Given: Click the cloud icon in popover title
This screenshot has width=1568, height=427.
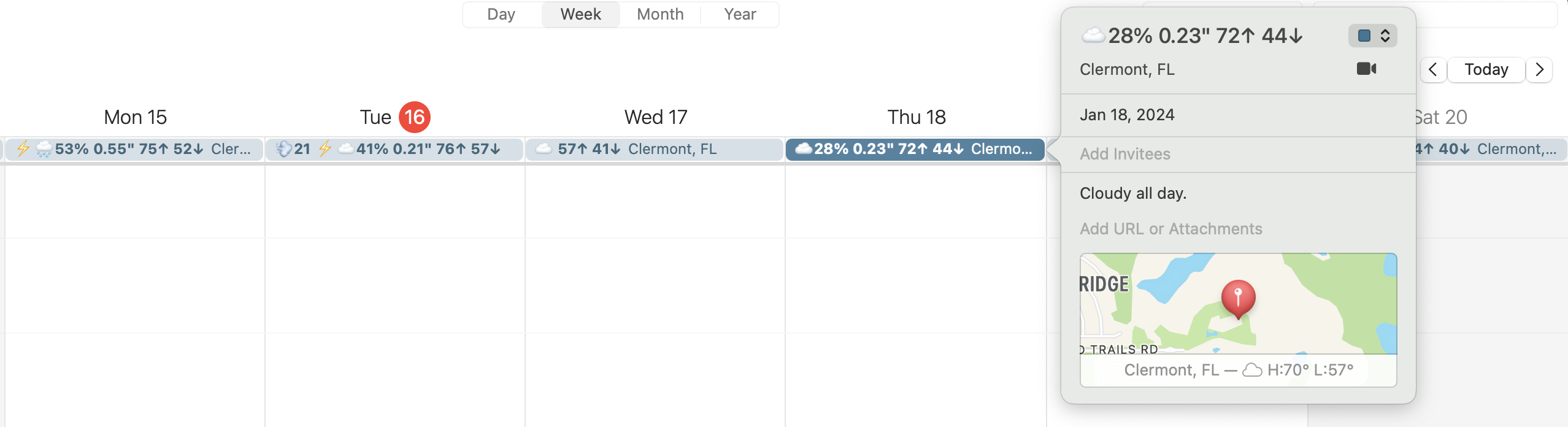Looking at the screenshot, I should 1093,36.
